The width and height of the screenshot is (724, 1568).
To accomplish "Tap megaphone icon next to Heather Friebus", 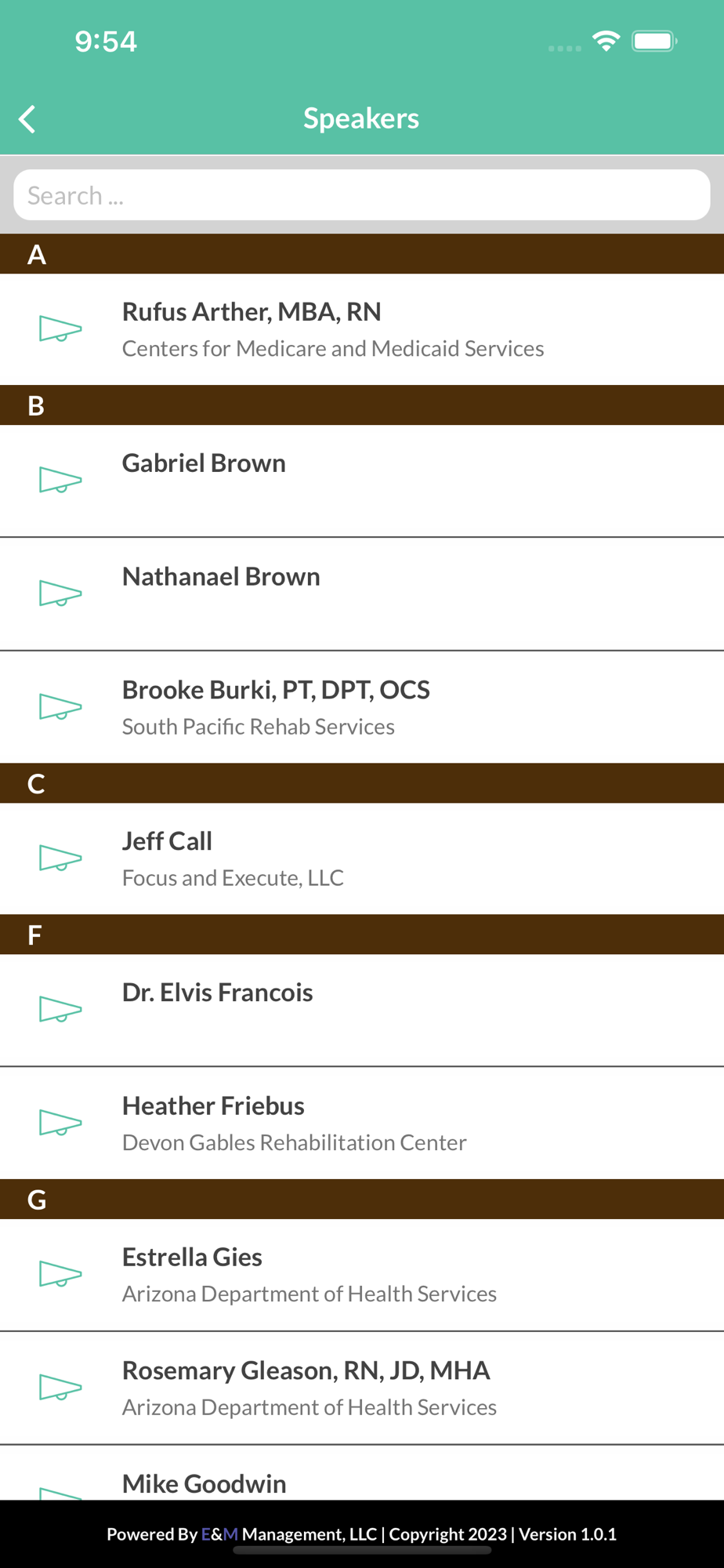I will tap(60, 1123).
